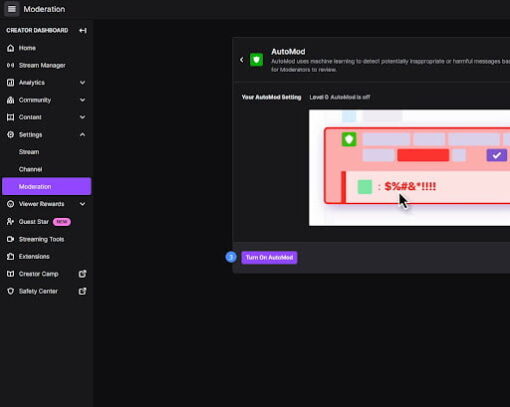Click the Streaming Tools camera icon

point(11,239)
